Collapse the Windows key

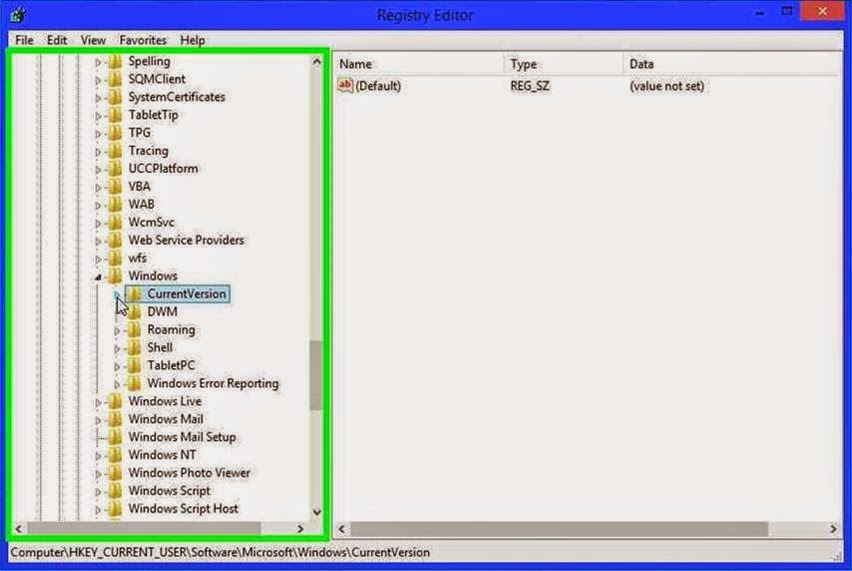click(98, 277)
